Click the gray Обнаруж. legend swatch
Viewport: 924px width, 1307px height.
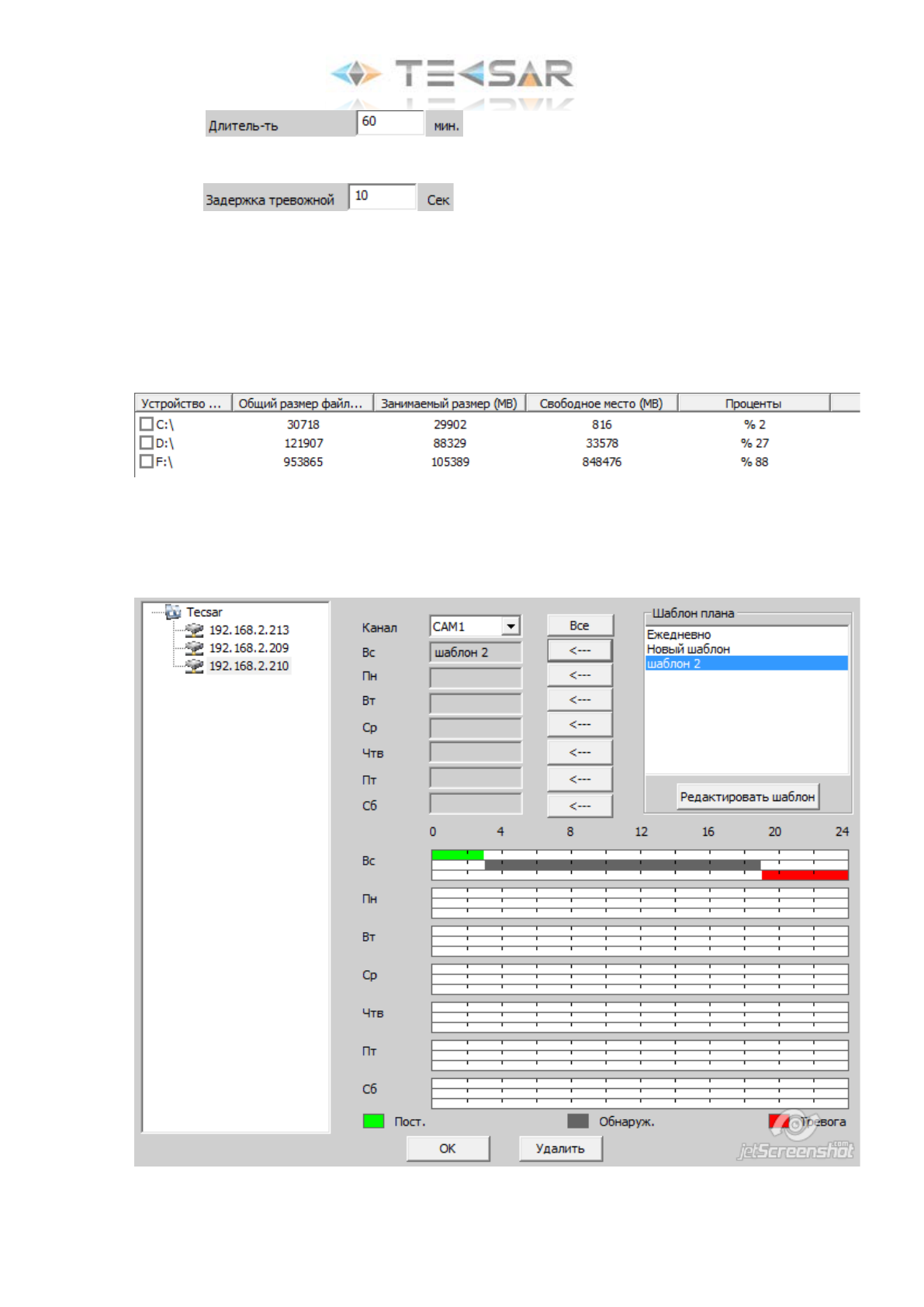point(578,1121)
